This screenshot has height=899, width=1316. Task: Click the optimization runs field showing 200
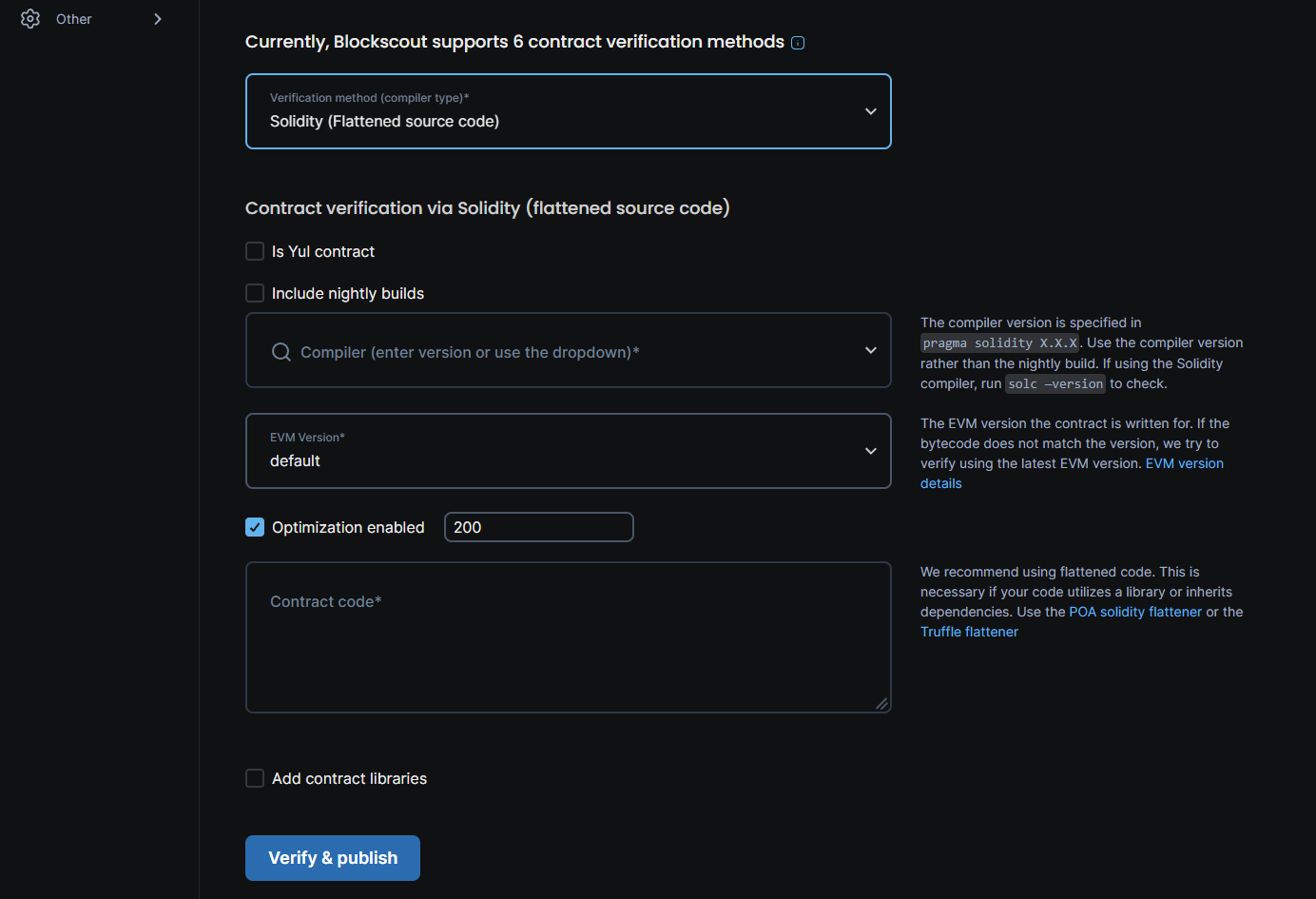pos(538,527)
